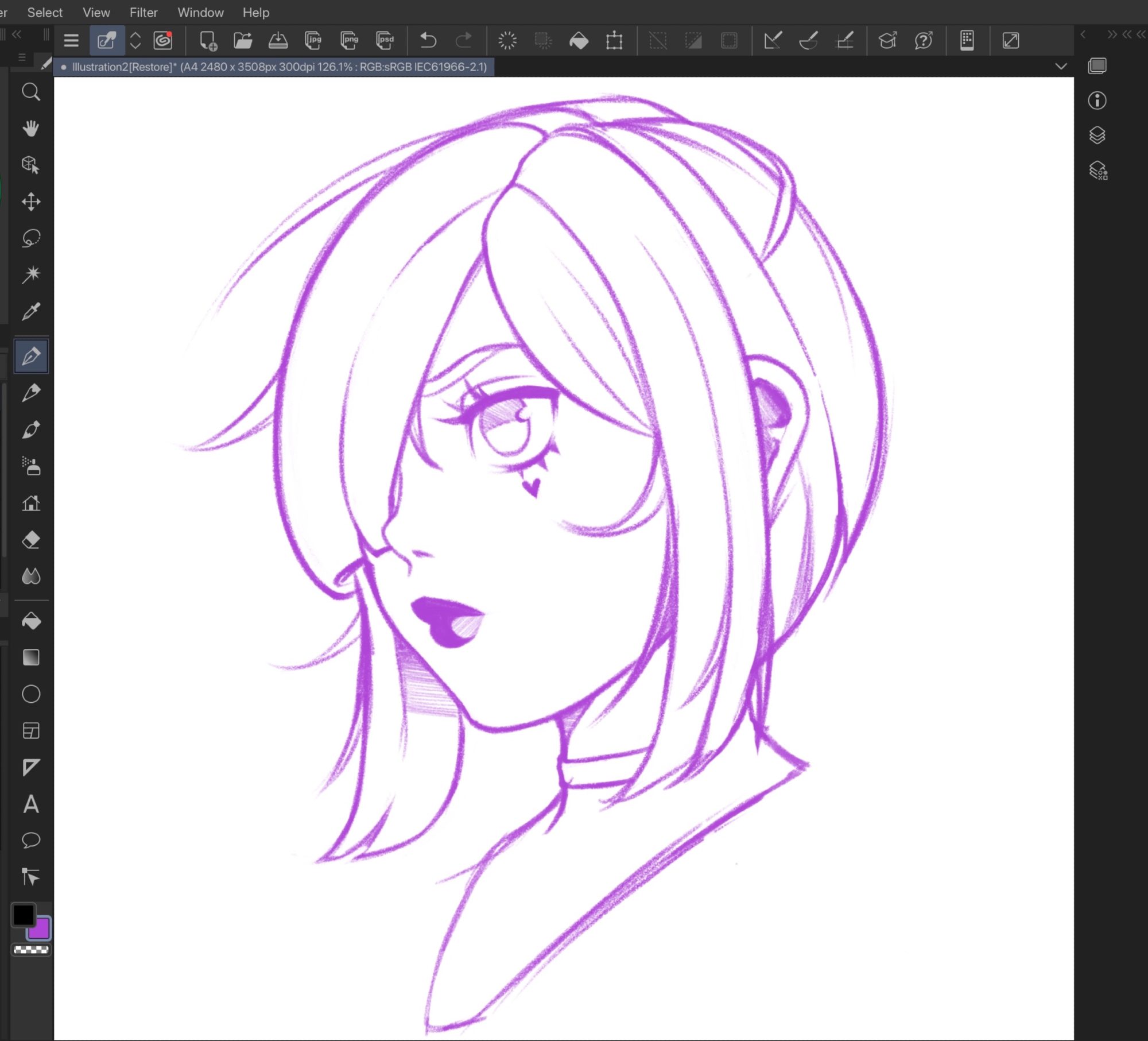Image resolution: width=1148 pixels, height=1041 pixels.
Task: Toggle Snap to special ruler
Action: [x=809, y=40]
